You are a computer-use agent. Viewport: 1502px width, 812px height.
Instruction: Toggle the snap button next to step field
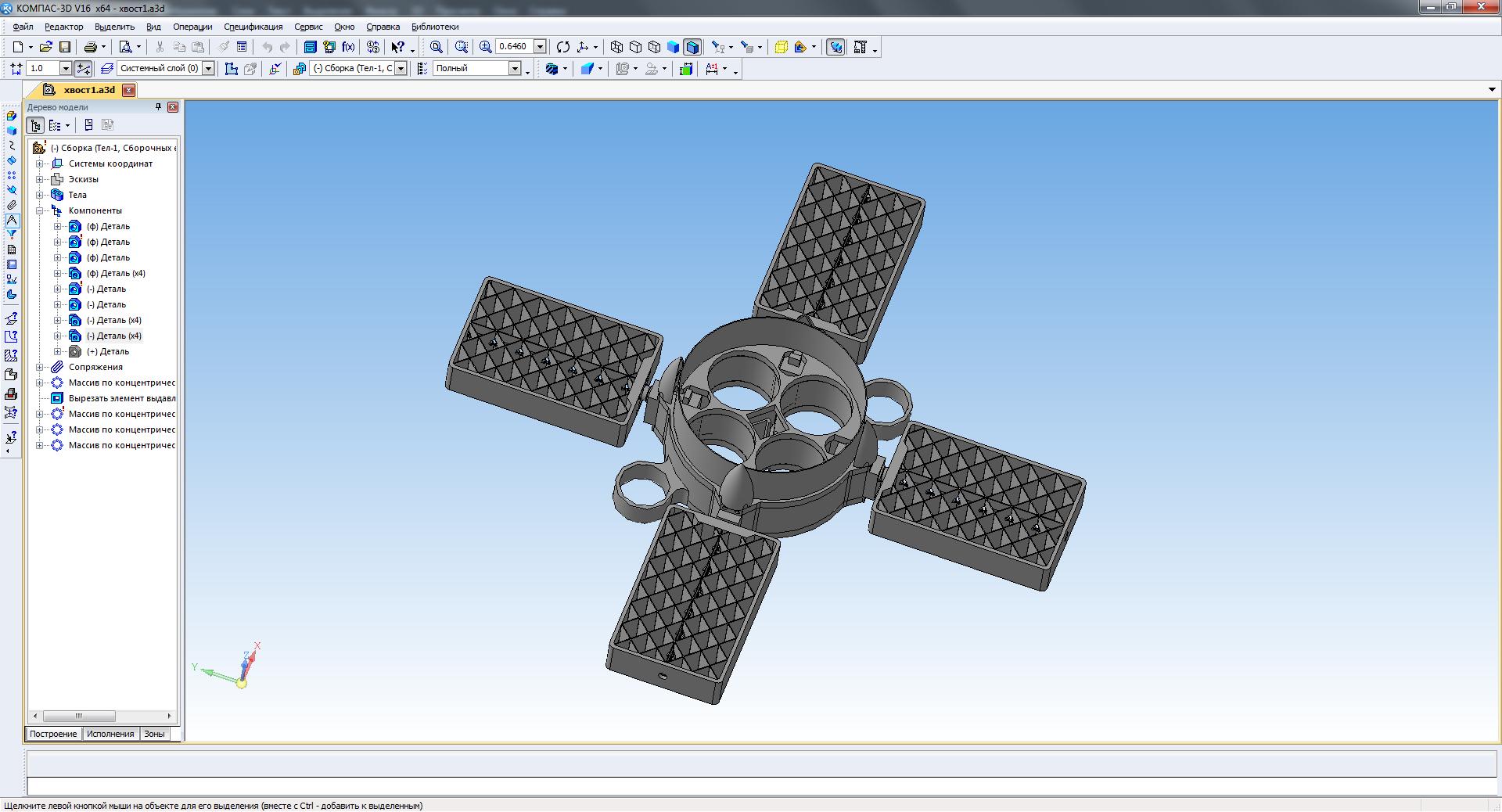click(84, 69)
